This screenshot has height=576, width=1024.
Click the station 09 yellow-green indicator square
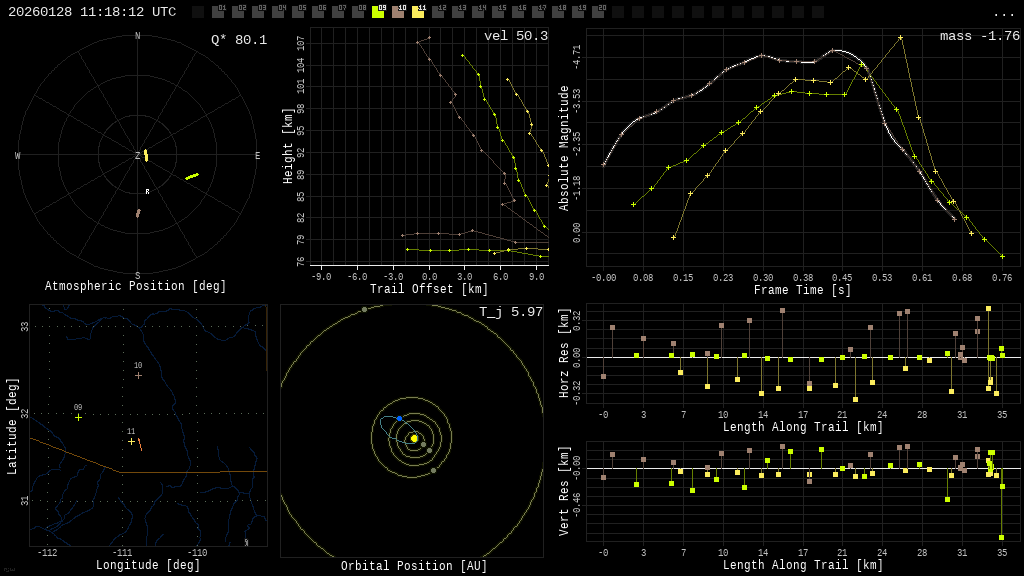click(x=378, y=12)
